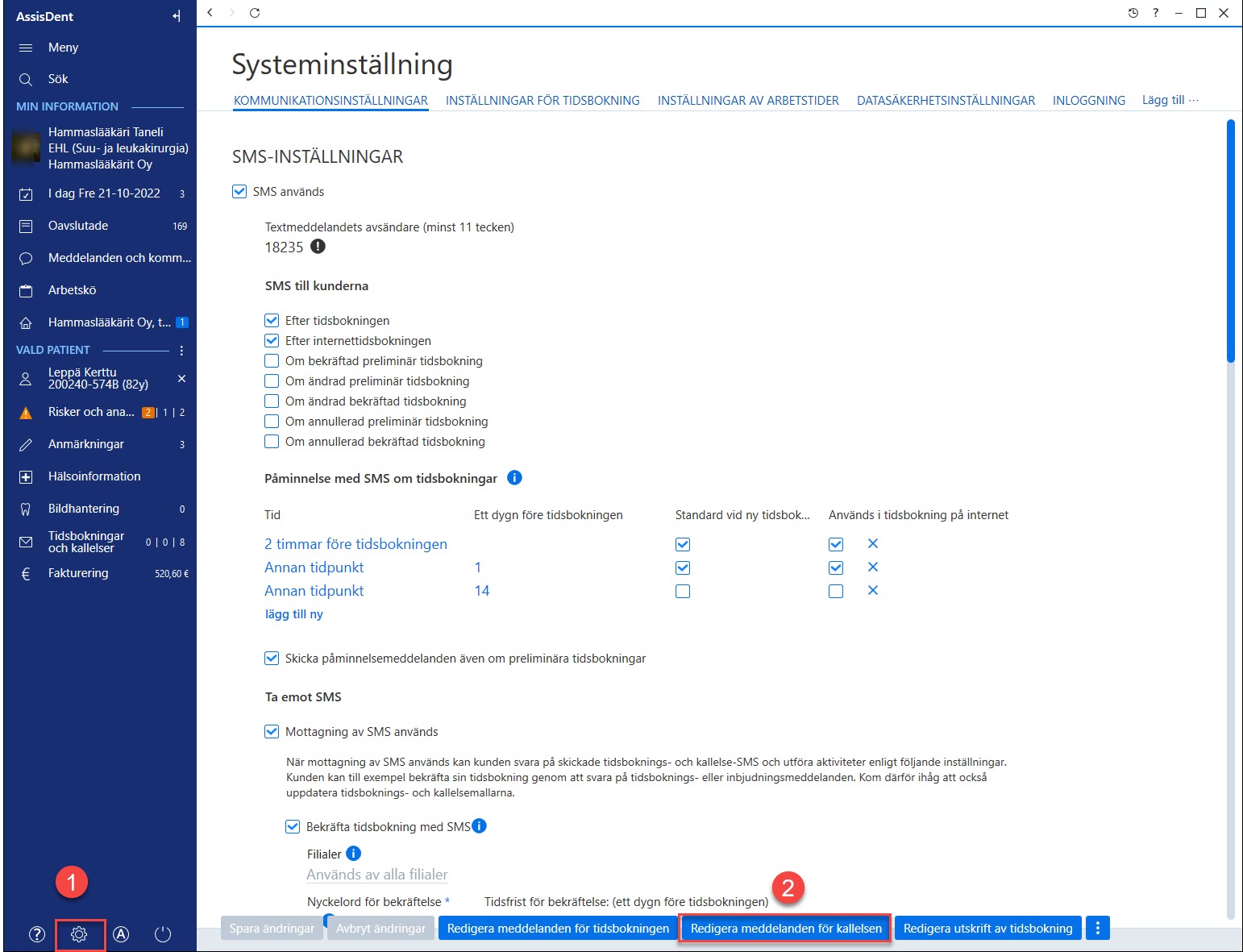Click sender warning exclamation icon next to 18235
The width and height of the screenshot is (1243, 952).
318,247
